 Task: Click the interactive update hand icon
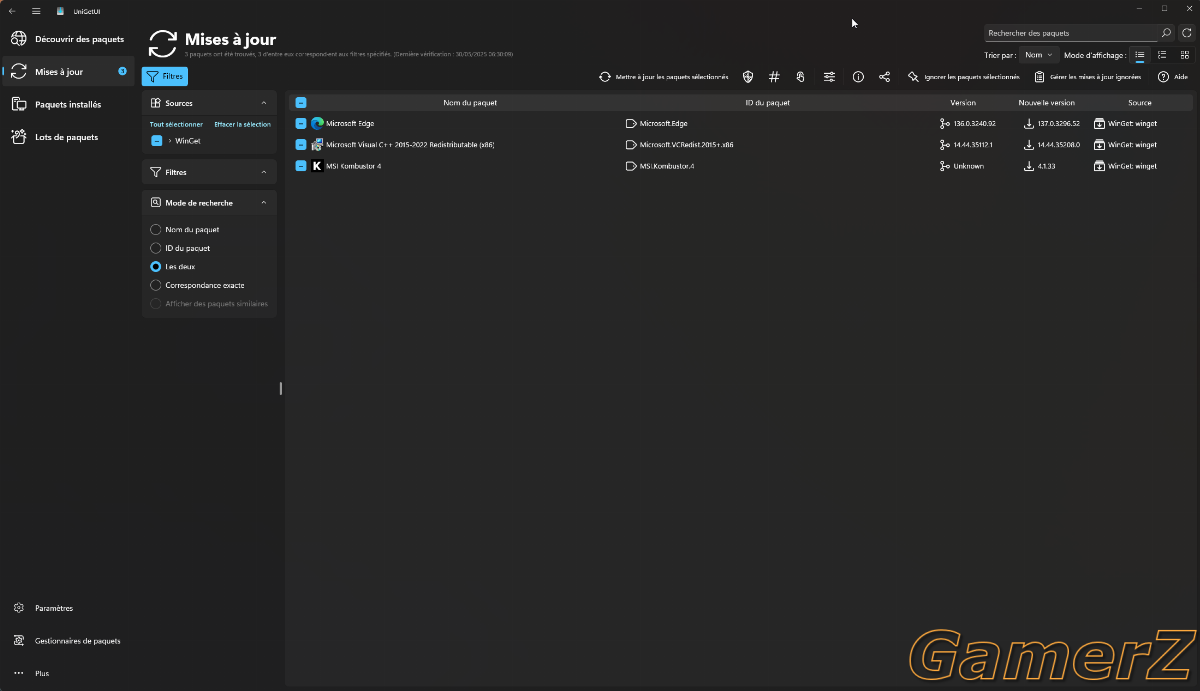click(801, 77)
